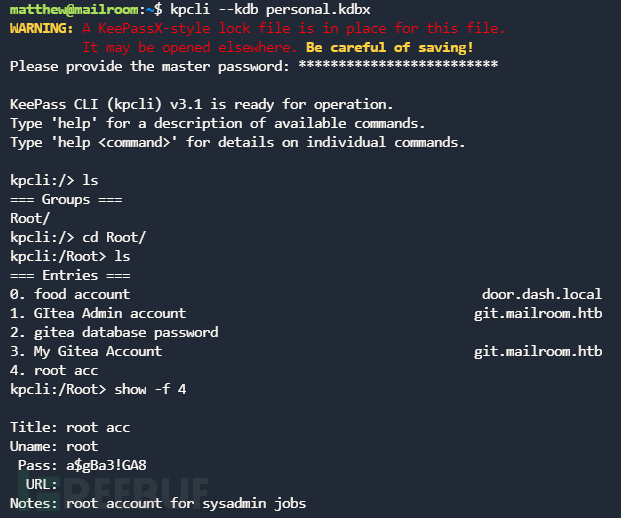This screenshot has height=518, width=621.
Task: Open the door.dash.local URL
Action: pos(542,294)
